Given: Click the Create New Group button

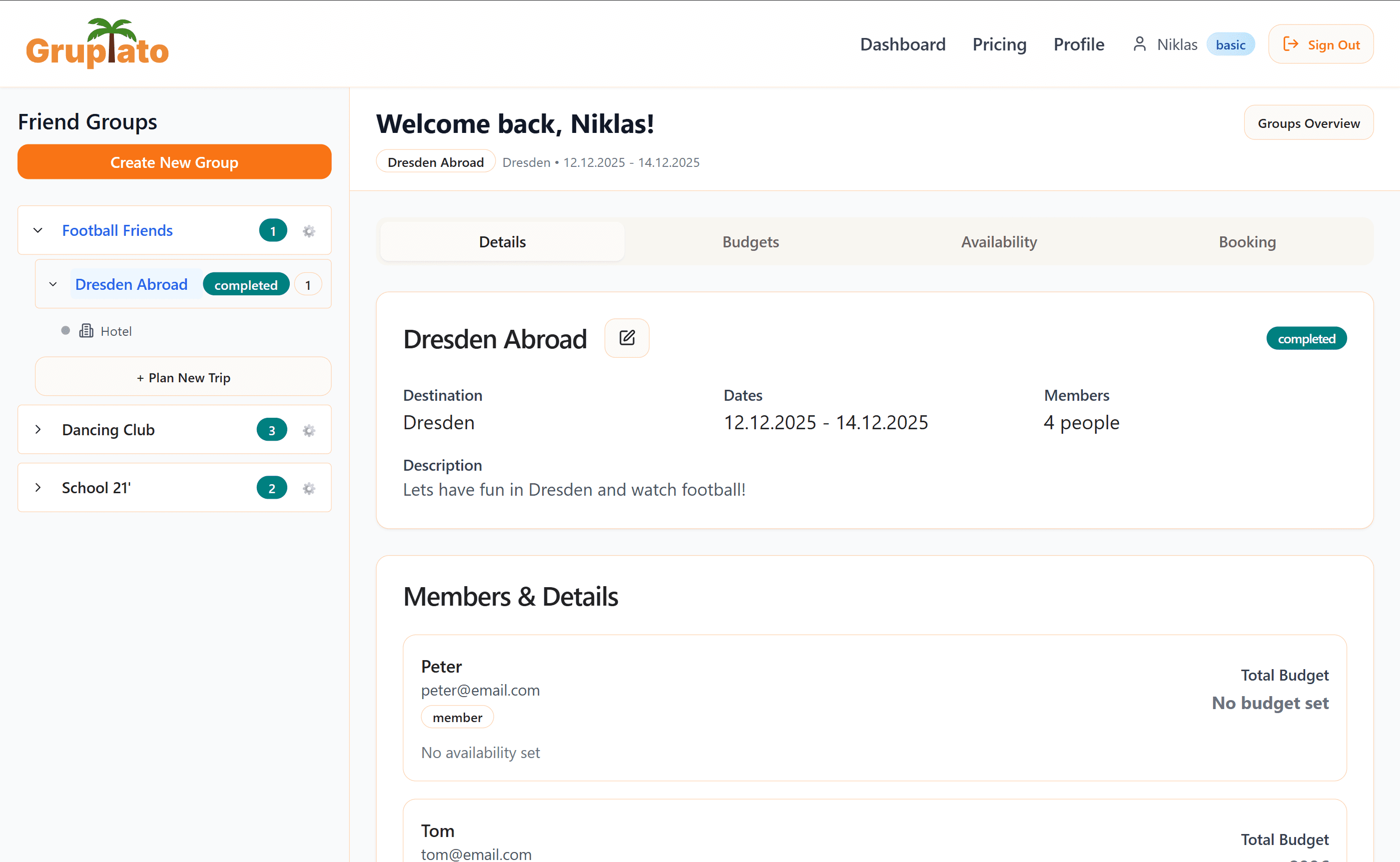Looking at the screenshot, I should coord(174,162).
